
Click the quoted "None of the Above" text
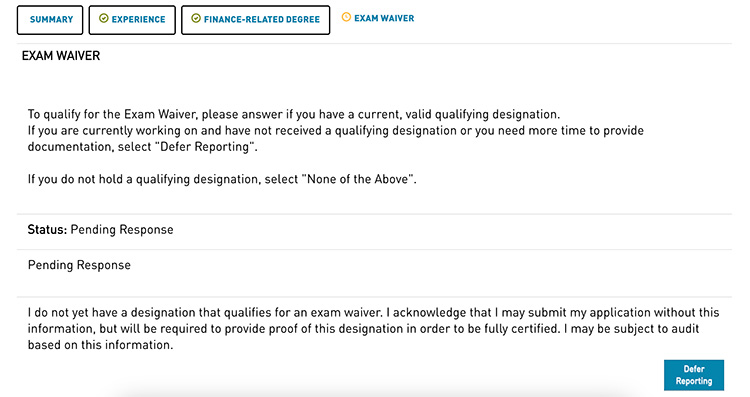357,179
